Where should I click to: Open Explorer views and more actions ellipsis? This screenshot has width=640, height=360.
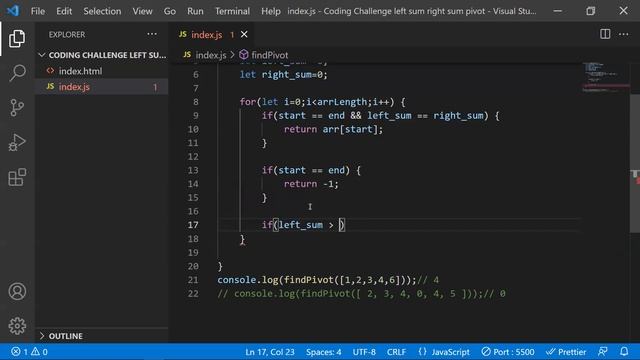152,34
